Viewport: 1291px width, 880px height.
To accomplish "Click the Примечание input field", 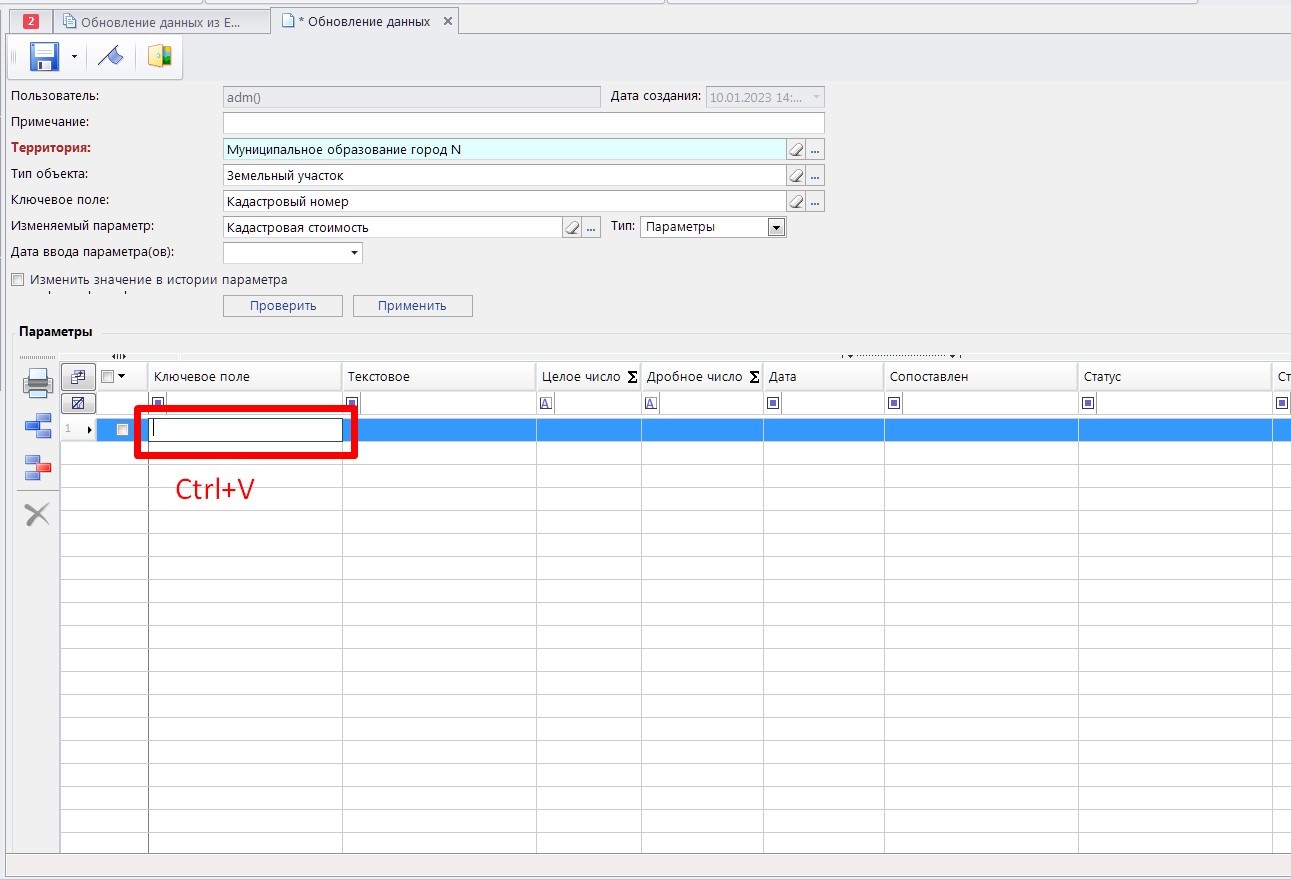I will click(x=523, y=122).
